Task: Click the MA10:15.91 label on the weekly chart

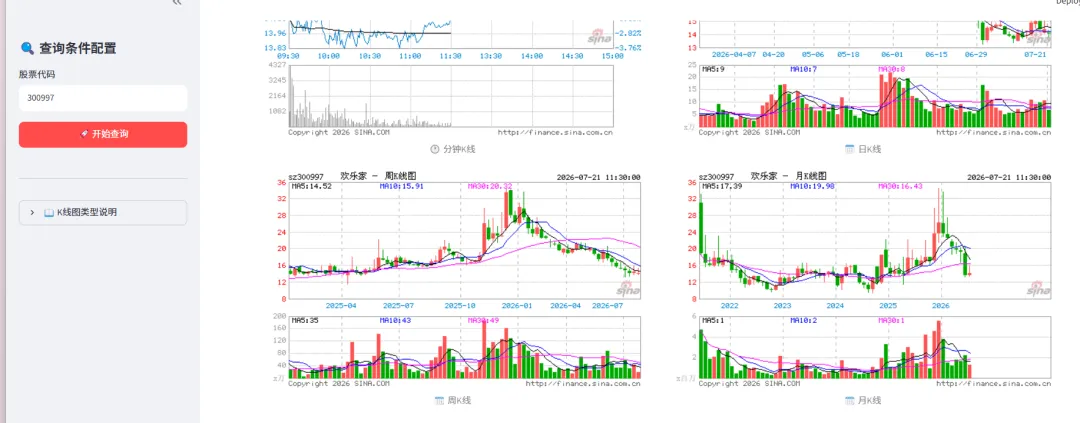Action: point(402,186)
